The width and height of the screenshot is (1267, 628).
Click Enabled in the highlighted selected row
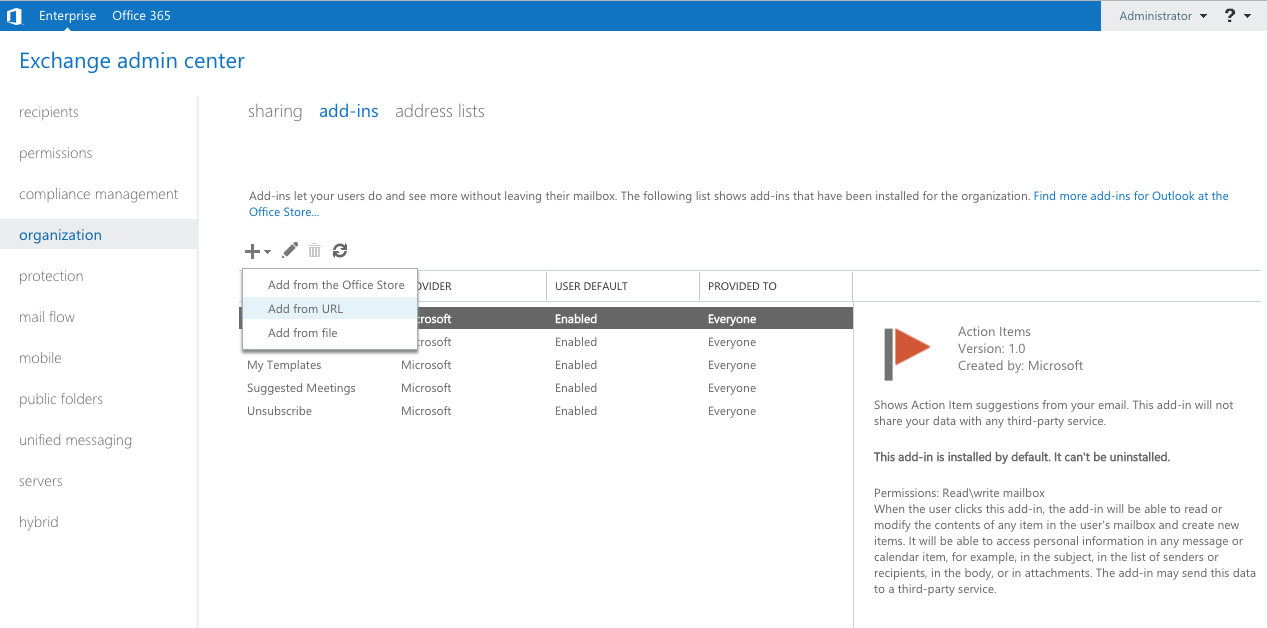(x=576, y=319)
